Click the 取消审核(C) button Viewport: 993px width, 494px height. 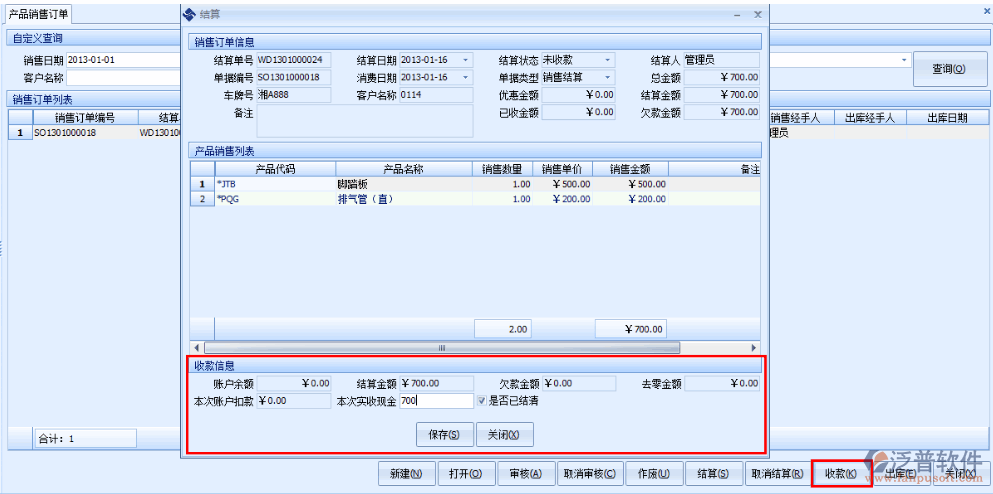[589, 473]
